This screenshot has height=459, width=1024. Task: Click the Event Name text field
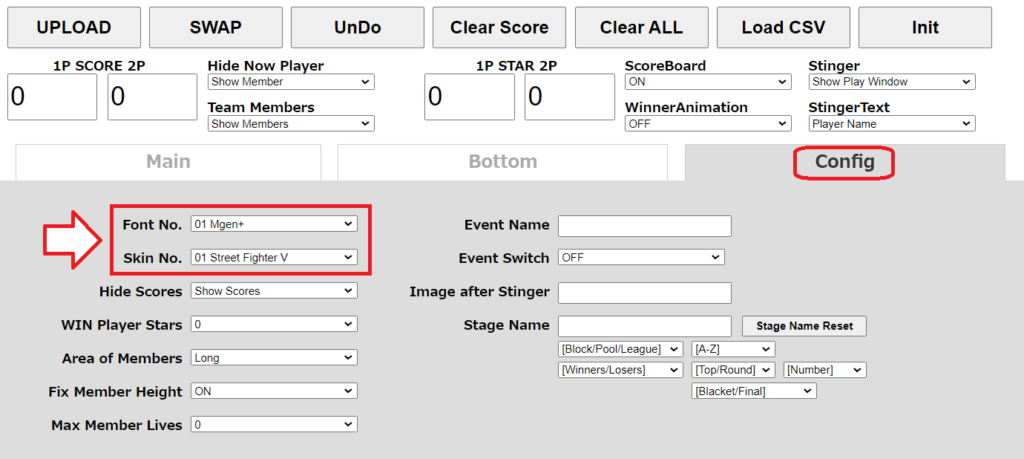tap(645, 226)
